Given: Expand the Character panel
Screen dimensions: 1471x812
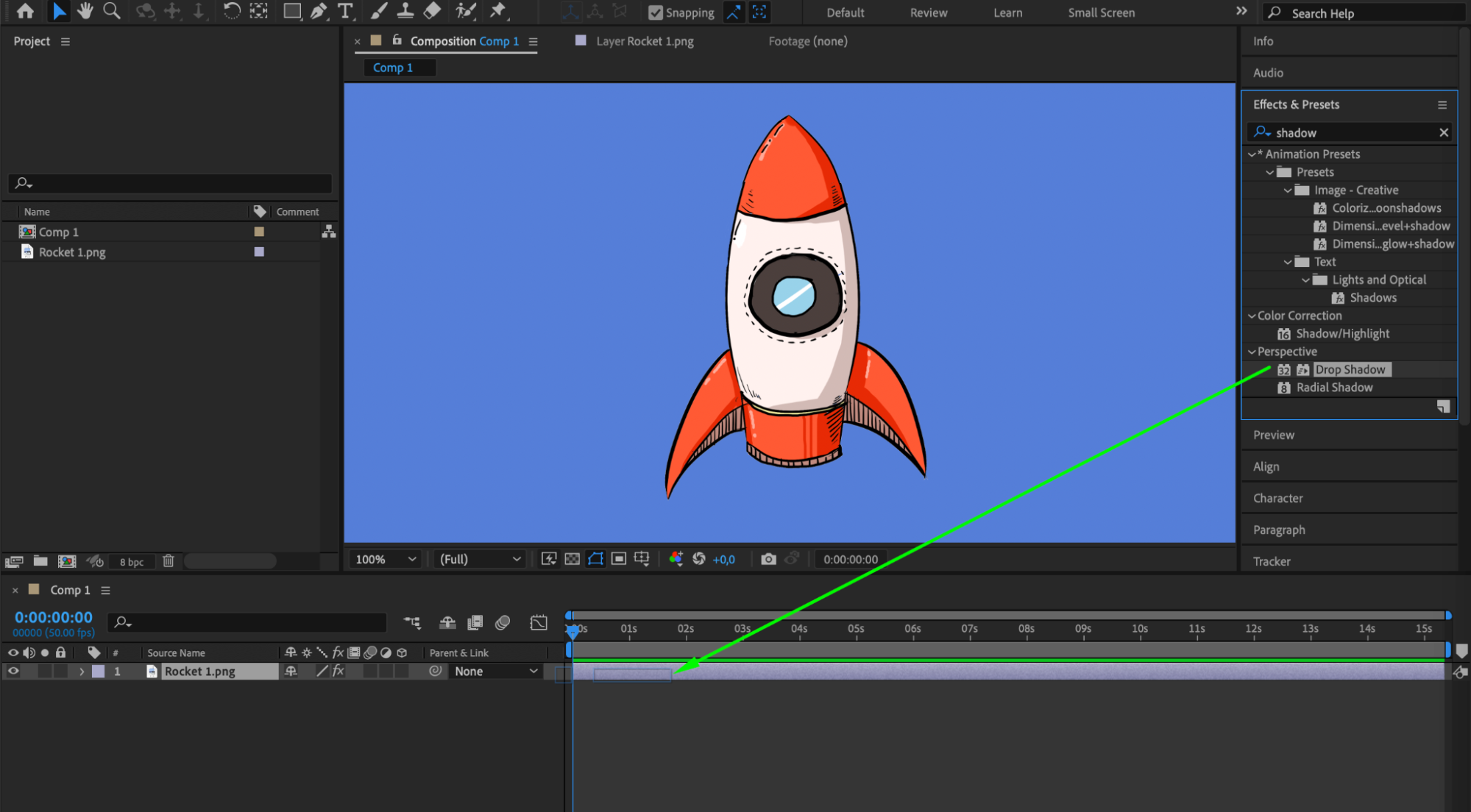Looking at the screenshot, I should [1277, 498].
